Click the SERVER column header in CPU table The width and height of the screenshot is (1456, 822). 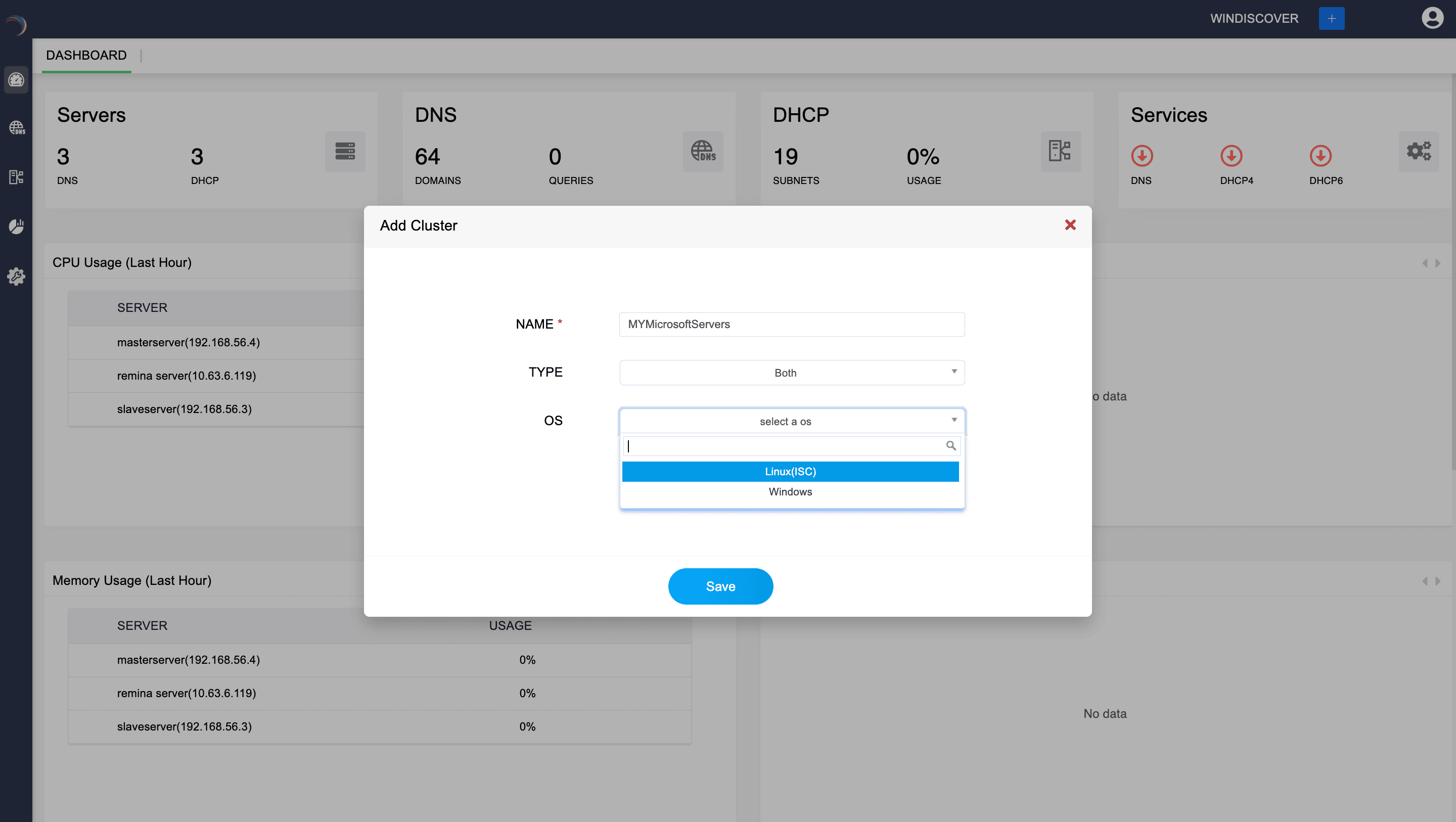[142, 307]
